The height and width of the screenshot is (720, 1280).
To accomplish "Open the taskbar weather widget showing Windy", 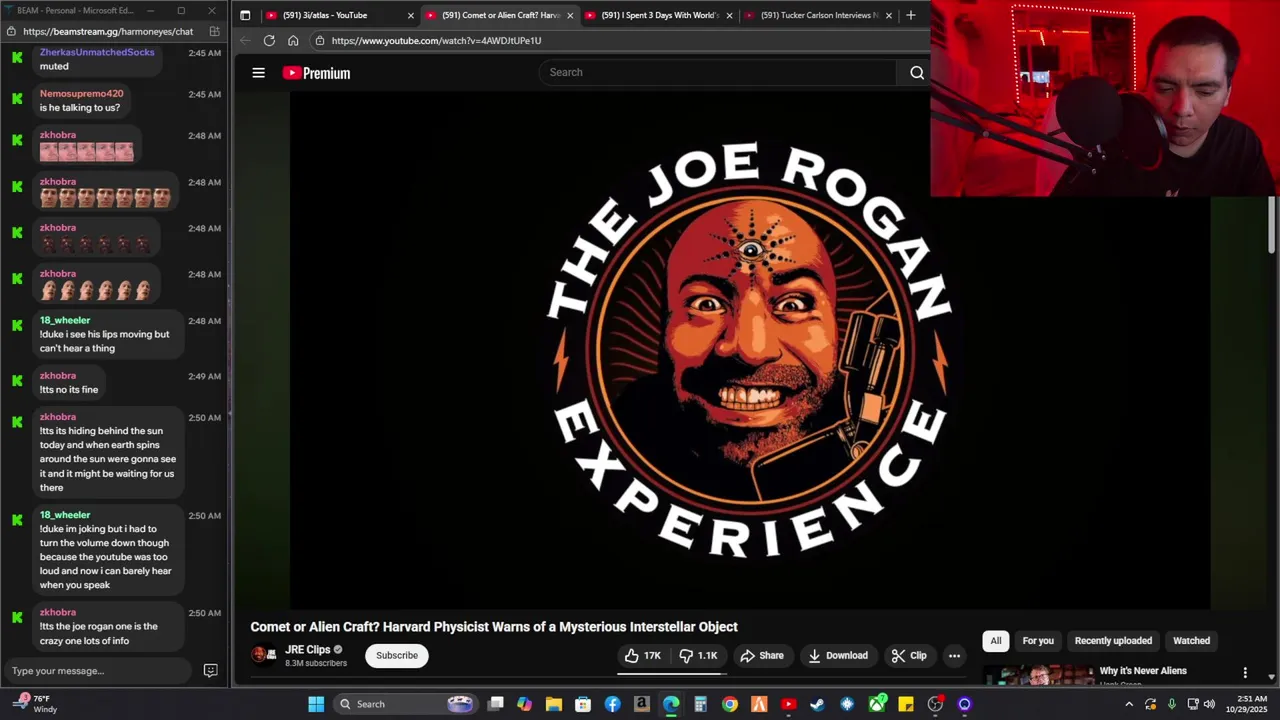I will click(x=36, y=704).
